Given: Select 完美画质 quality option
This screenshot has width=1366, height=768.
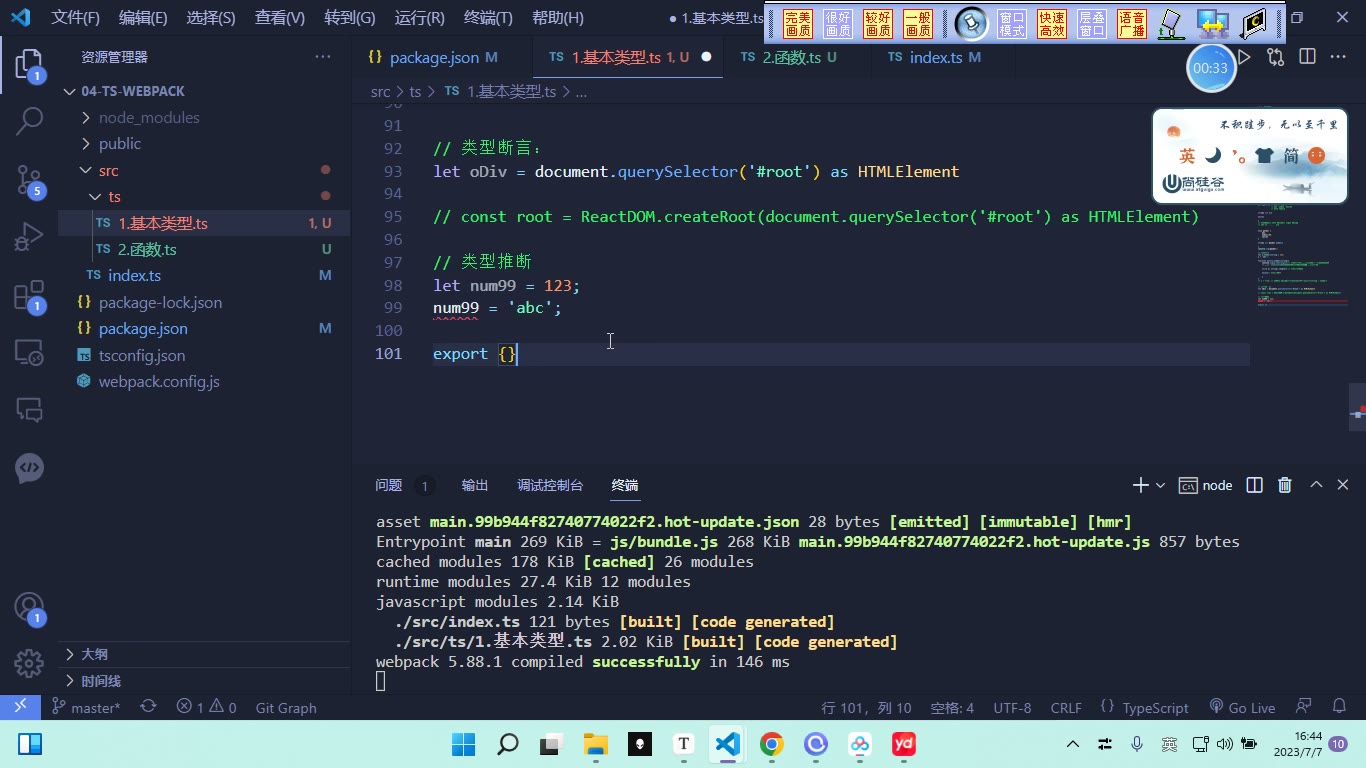Looking at the screenshot, I should (x=798, y=24).
